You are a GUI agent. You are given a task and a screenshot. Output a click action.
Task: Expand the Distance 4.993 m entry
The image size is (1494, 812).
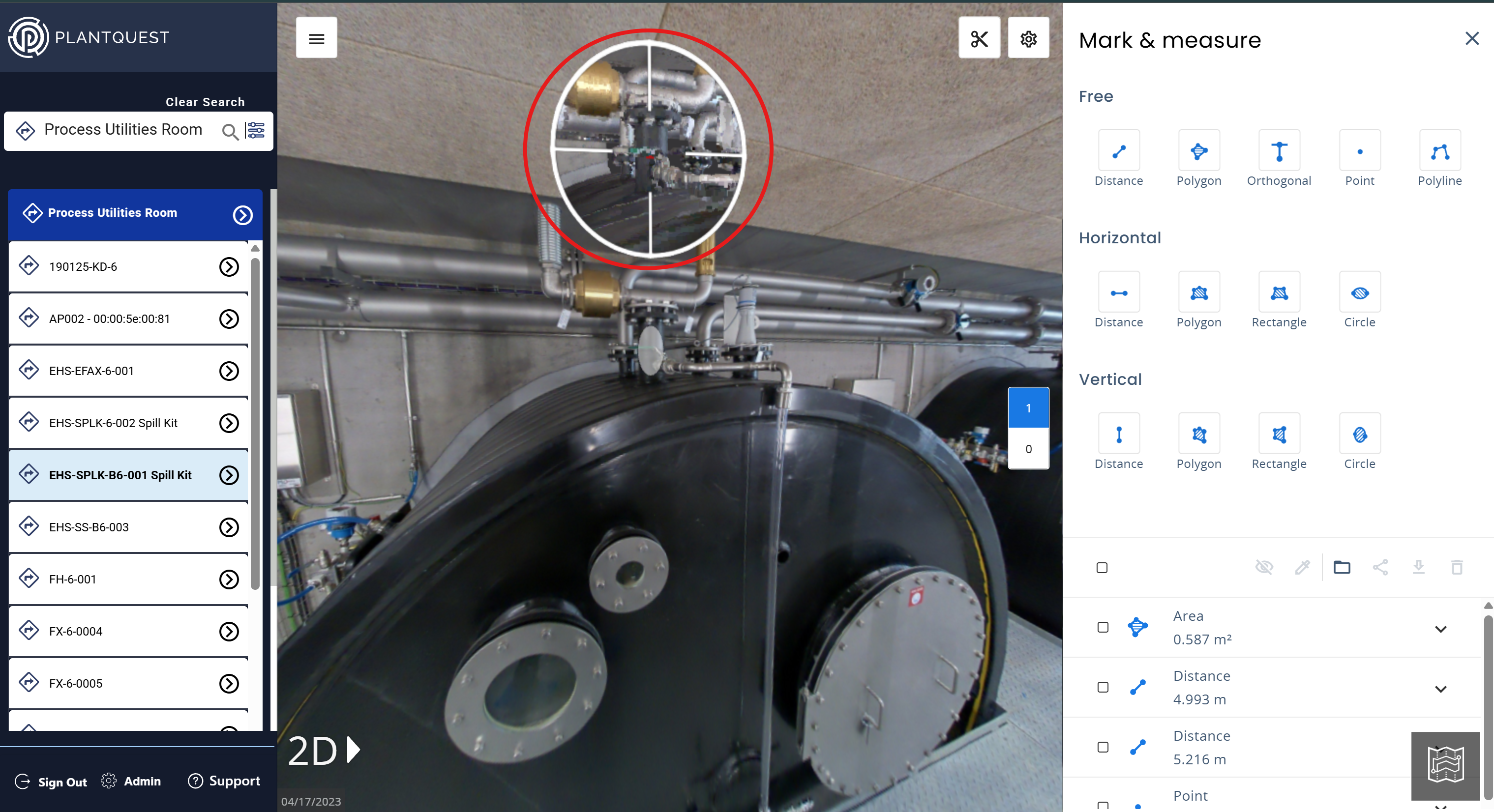point(1440,689)
